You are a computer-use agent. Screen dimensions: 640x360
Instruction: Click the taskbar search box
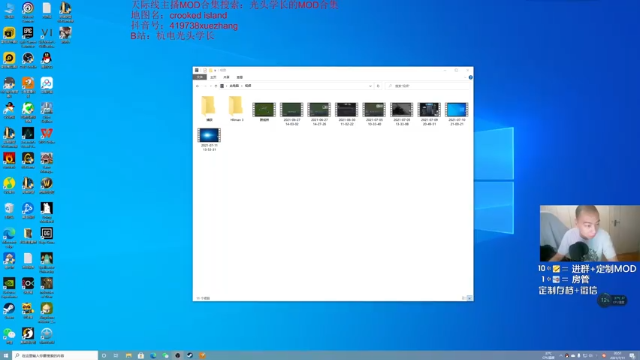[55, 356]
